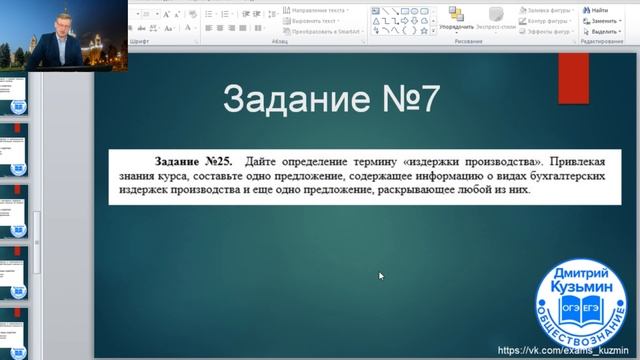Click the 'Заменить' Replace button

point(602,21)
